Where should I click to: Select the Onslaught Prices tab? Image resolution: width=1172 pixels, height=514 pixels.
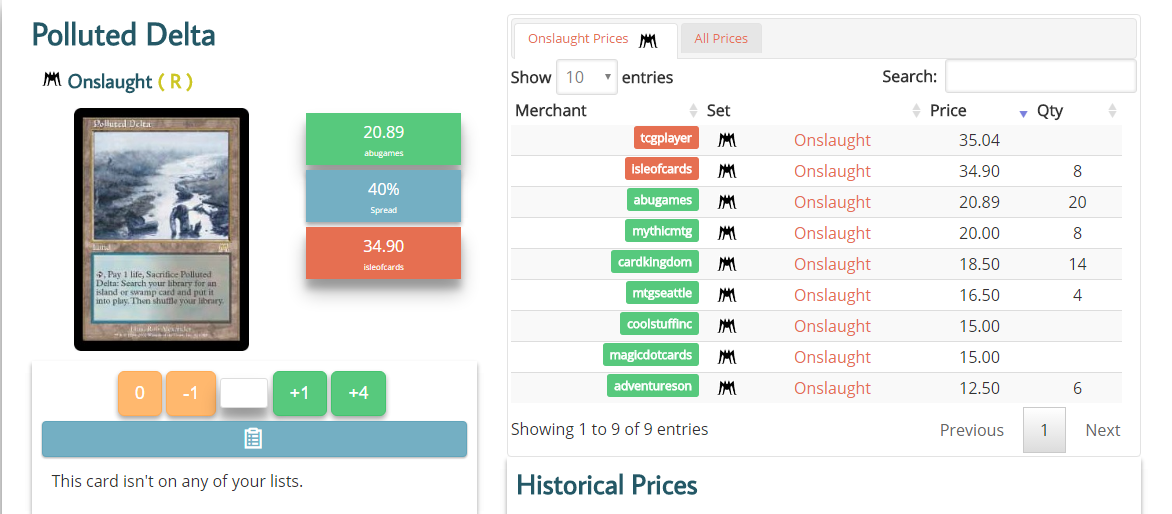point(578,39)
